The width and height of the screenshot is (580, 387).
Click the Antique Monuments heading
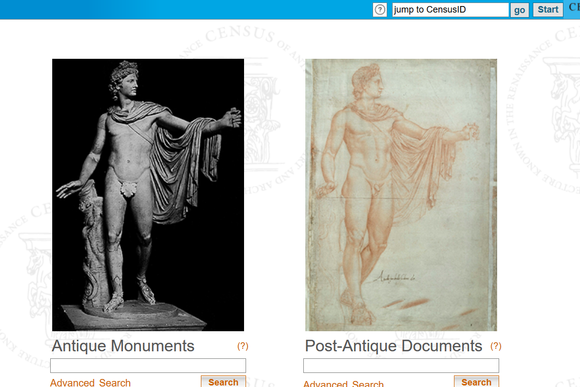point(123,346)
